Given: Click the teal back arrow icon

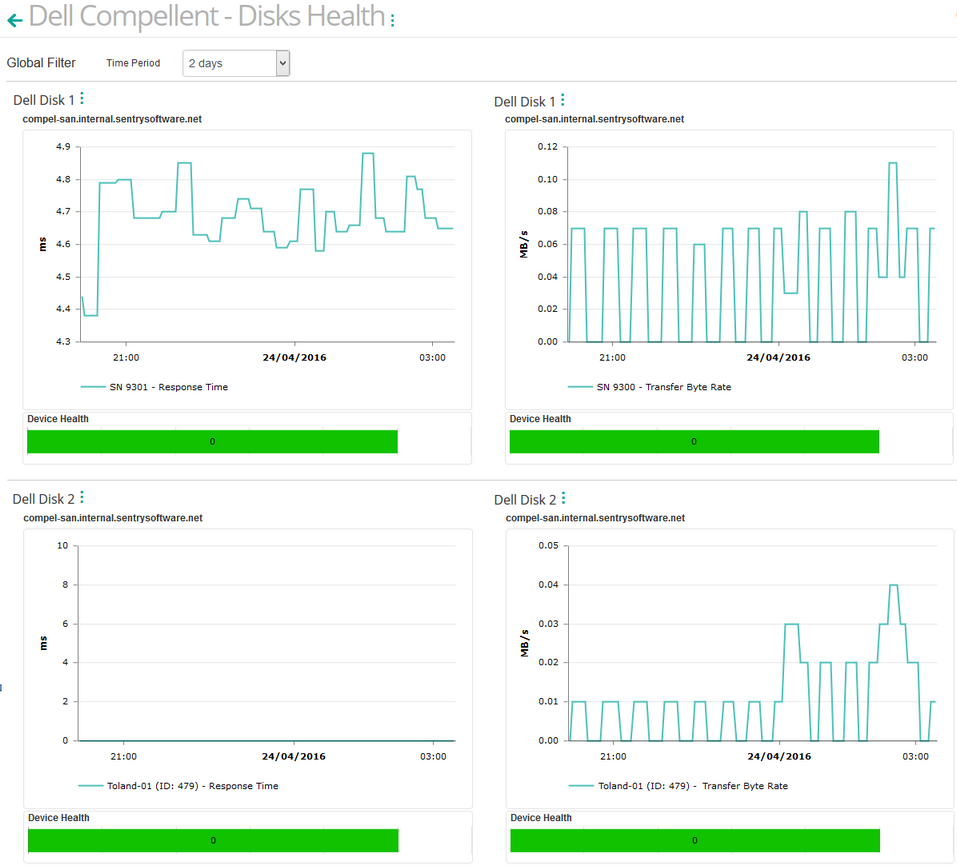Looking at the screenshot, I should pyautogui.click(x=14, y=20).
